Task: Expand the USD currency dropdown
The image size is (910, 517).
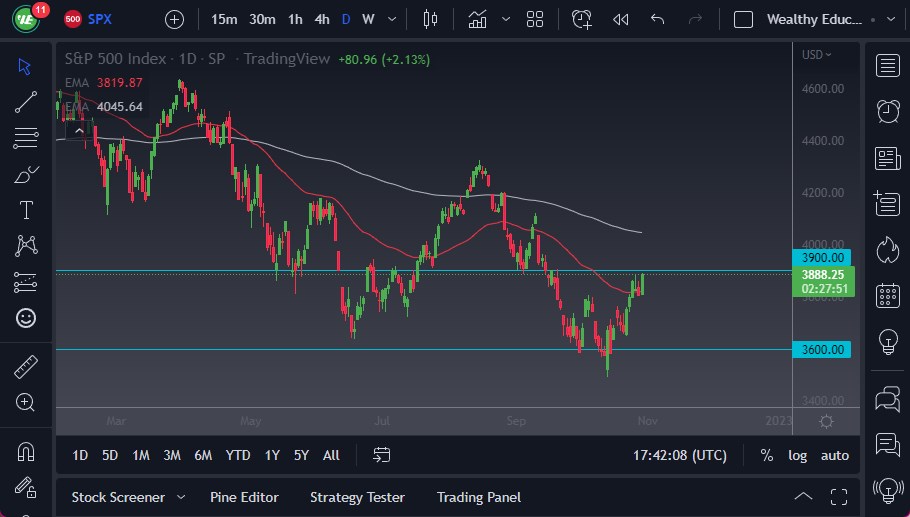Action: tap(817, 55)
